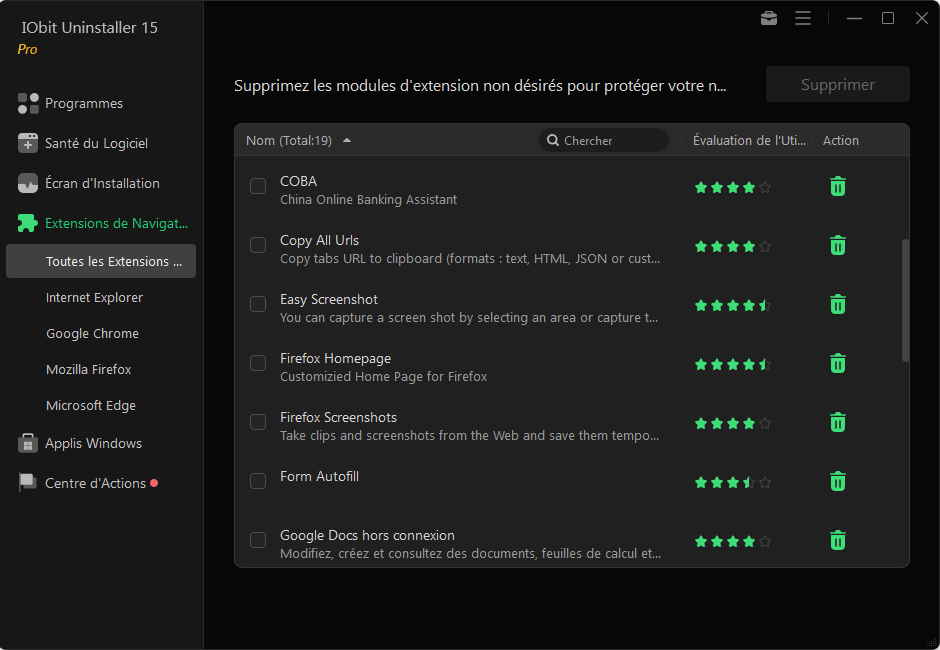
Task: Toggle the sort arrow beside Nom (Total:19)
Action: [x=347, y=141]
